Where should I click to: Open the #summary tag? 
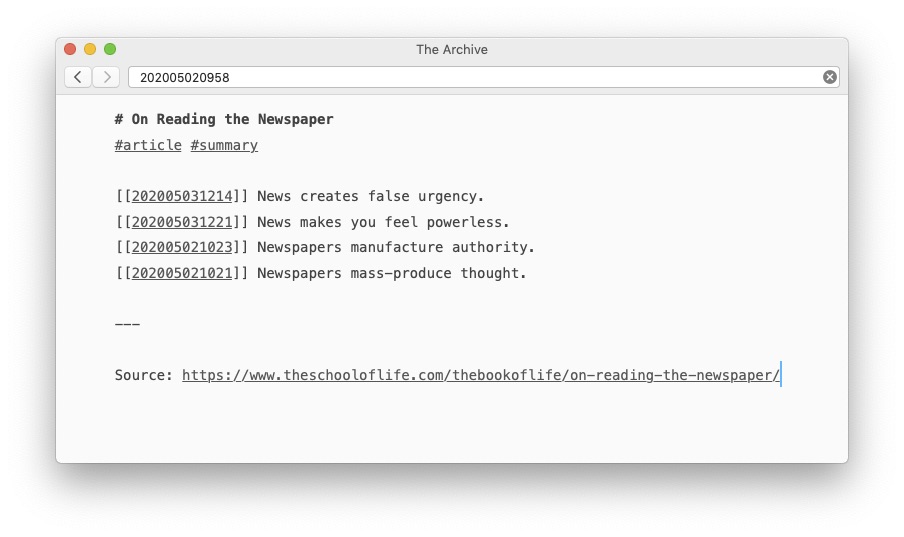[x=224, y=145]
